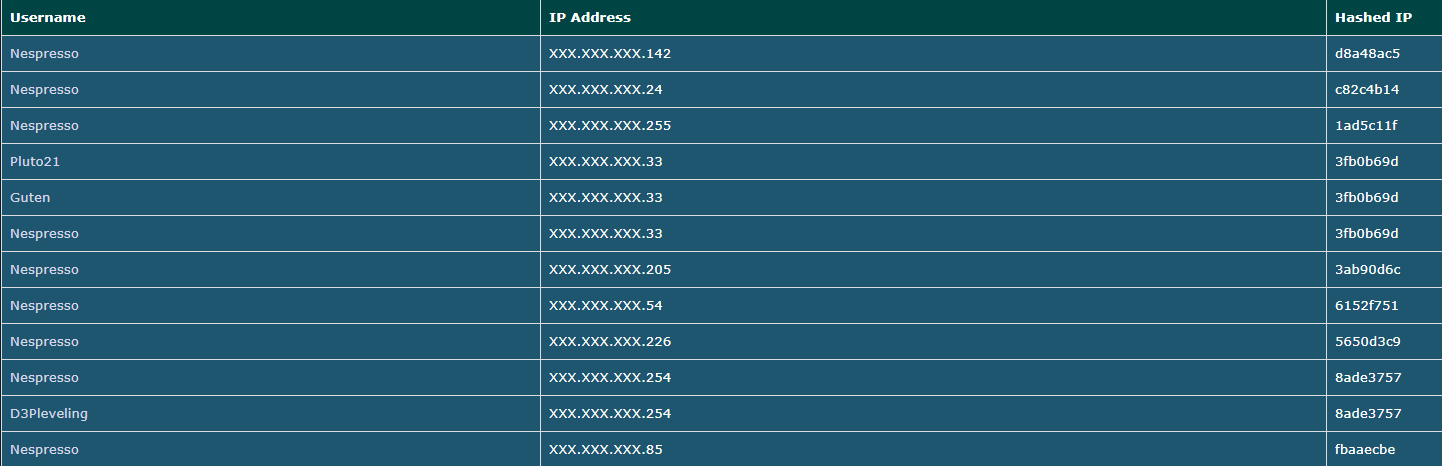Select IP address ending in .255
Viewport: 1442px width, 466px height.
pyautogui.click(x=610, y=126)
